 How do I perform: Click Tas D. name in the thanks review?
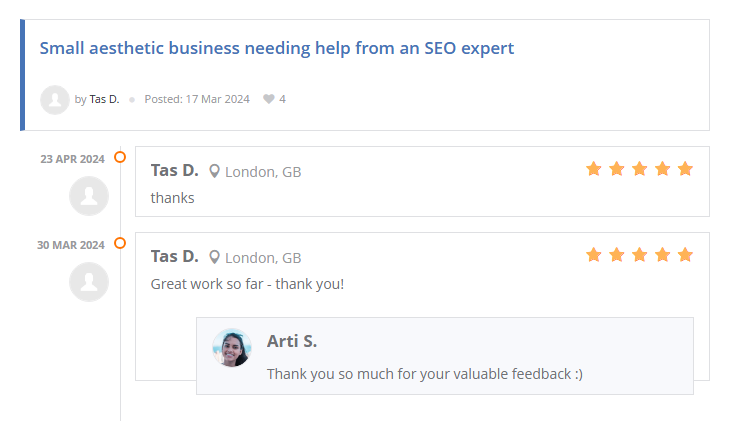[x=175, y=170]
